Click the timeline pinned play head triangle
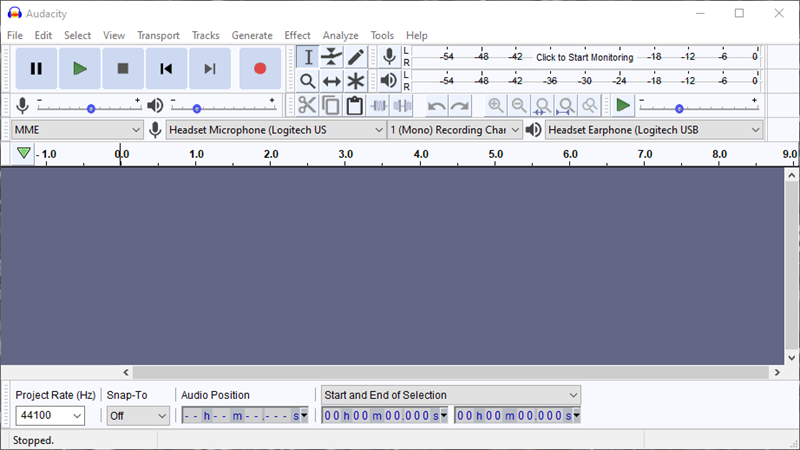Viewport: 800px width, 450px height. point(23,153)
